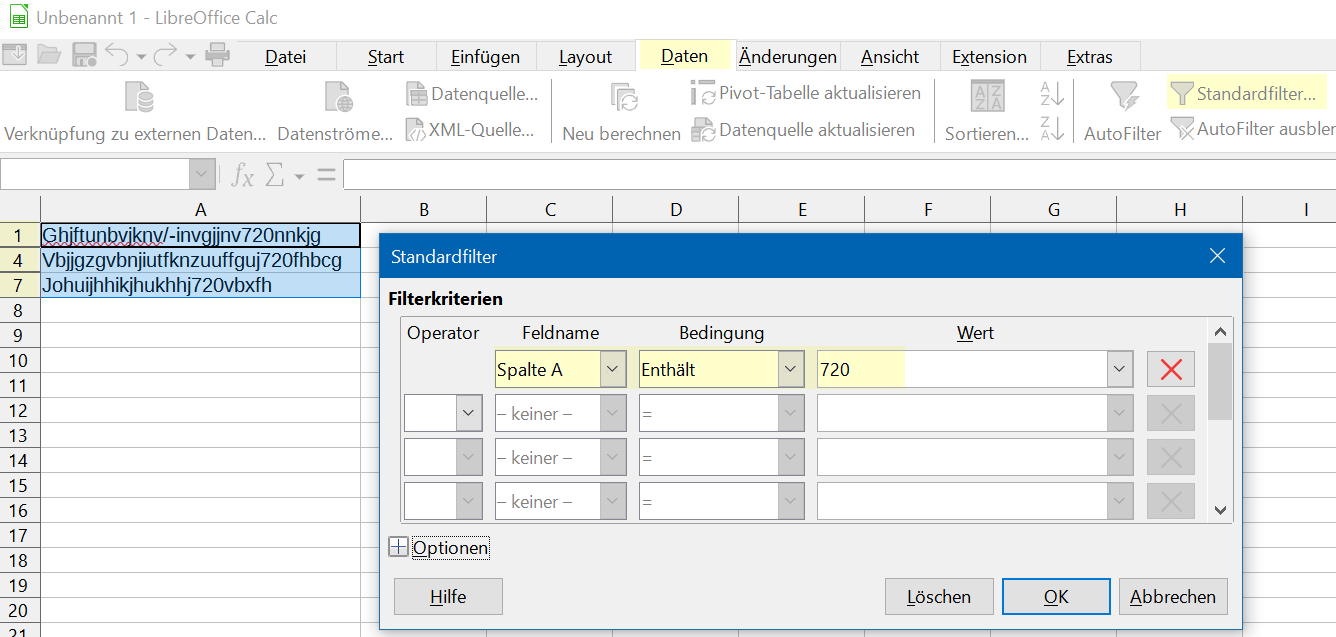Click Löschen to clear filter criteria
The height and width of the screenshot is (637, 1336).
938,596
